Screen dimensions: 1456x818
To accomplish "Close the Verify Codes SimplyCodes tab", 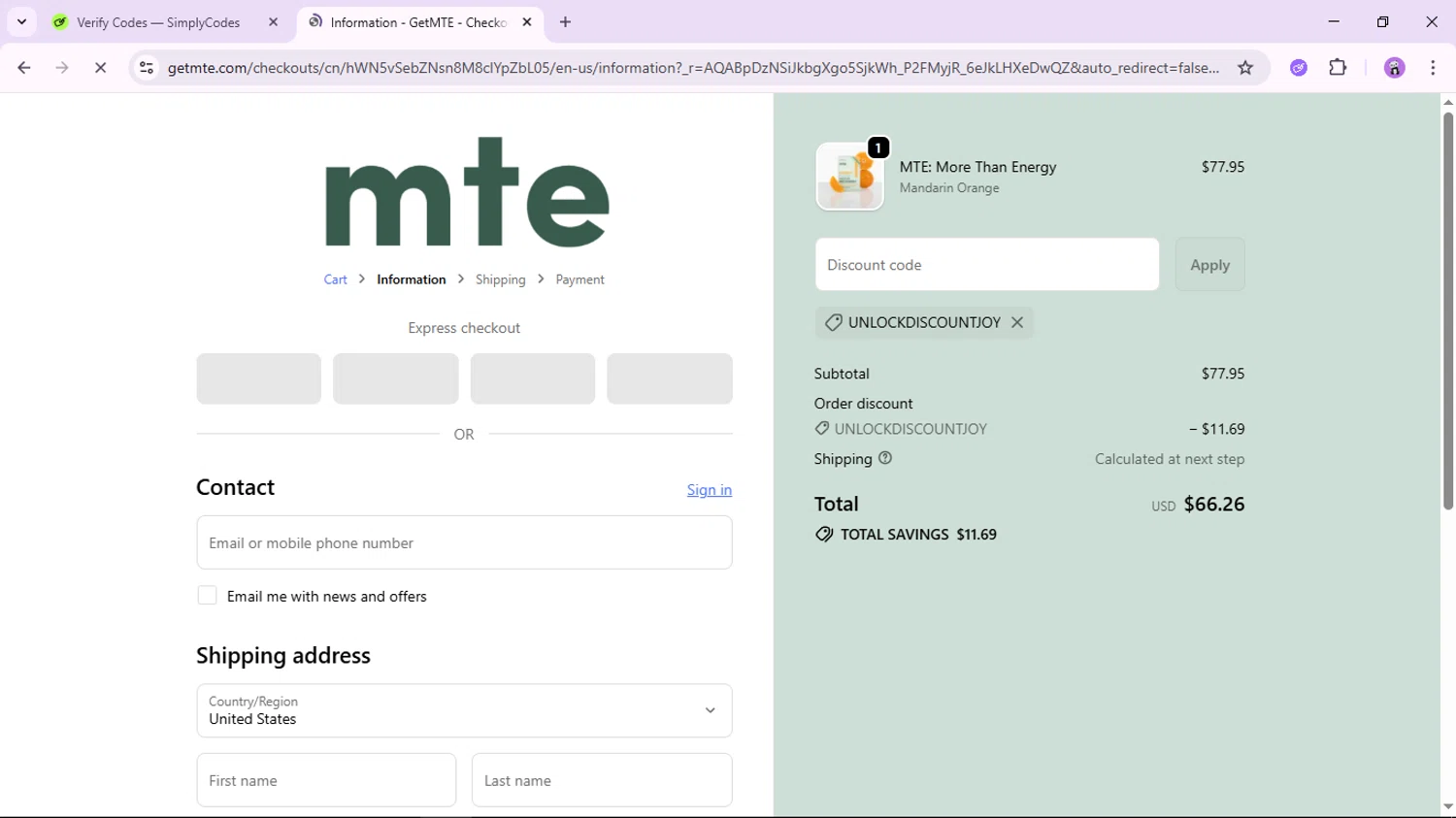I will (273, 21).
